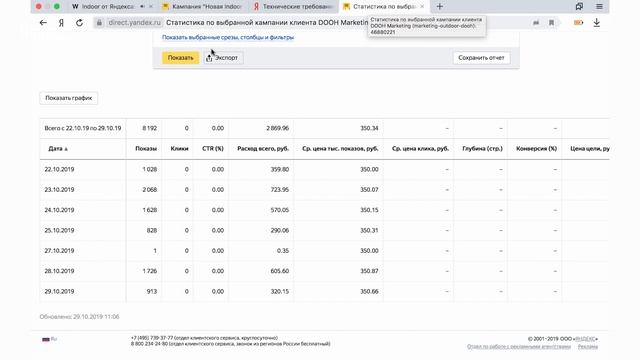Open 'Показать выбранные срезы, столбцы и фильтры' link

tap(228, 37)
